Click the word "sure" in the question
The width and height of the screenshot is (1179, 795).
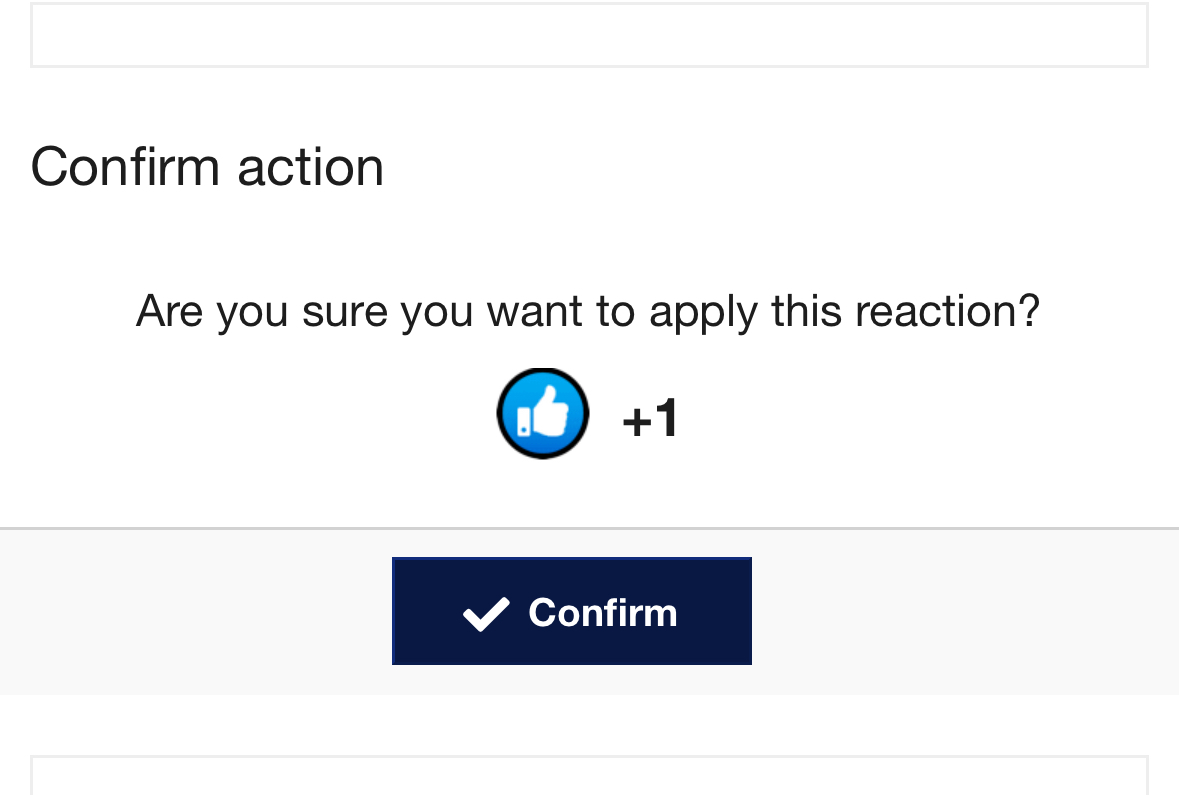click(x=344, y=311)
